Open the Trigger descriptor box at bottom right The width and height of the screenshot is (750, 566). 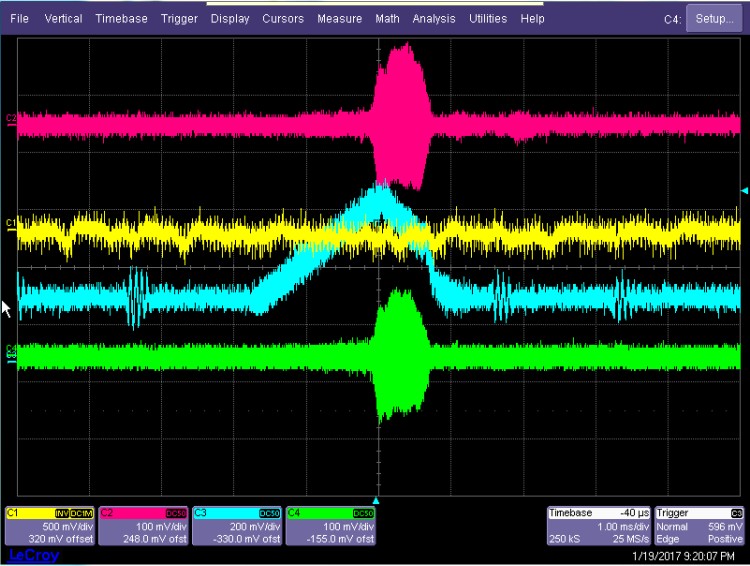point(700,526)
